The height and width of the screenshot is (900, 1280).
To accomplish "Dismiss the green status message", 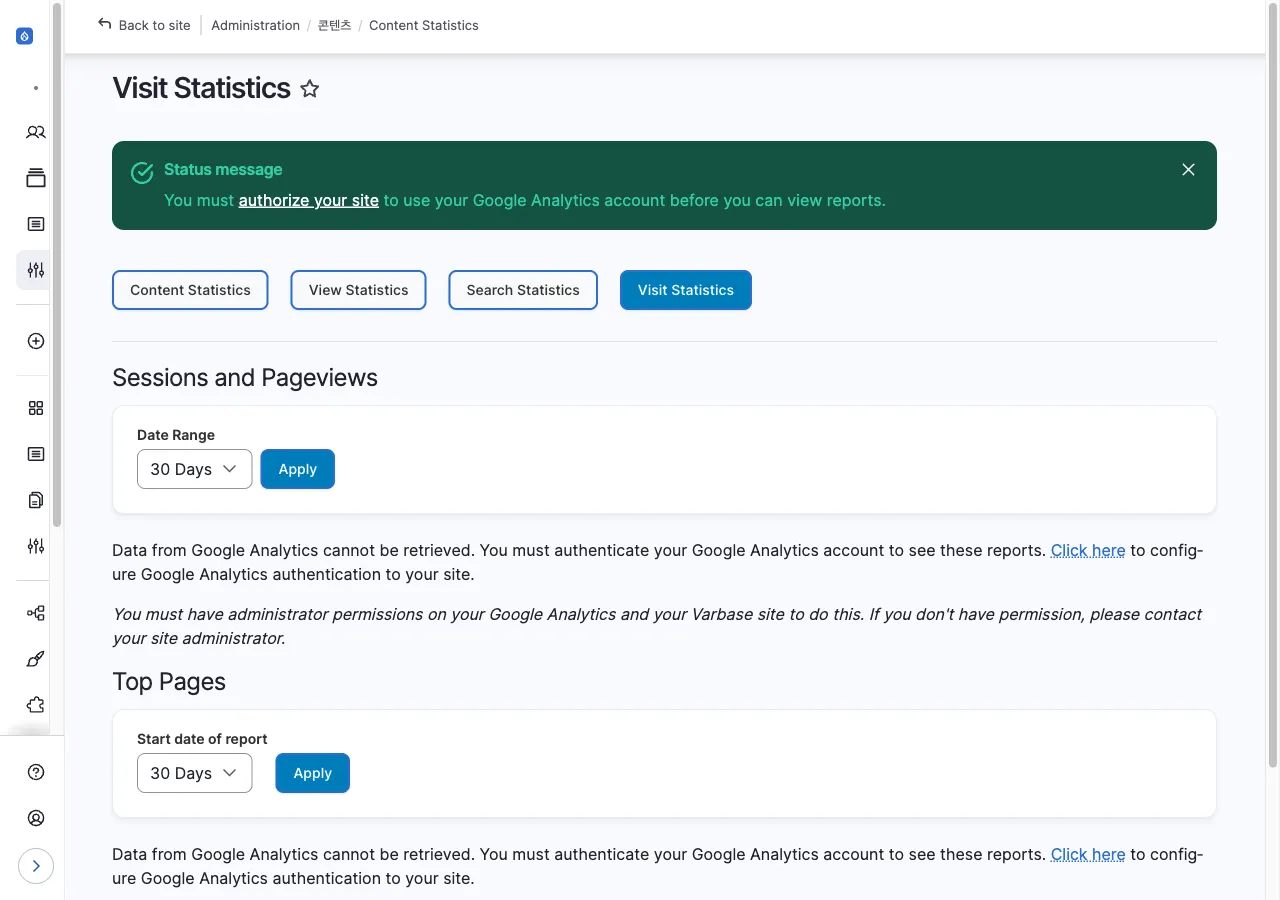I will point(1188,169).
